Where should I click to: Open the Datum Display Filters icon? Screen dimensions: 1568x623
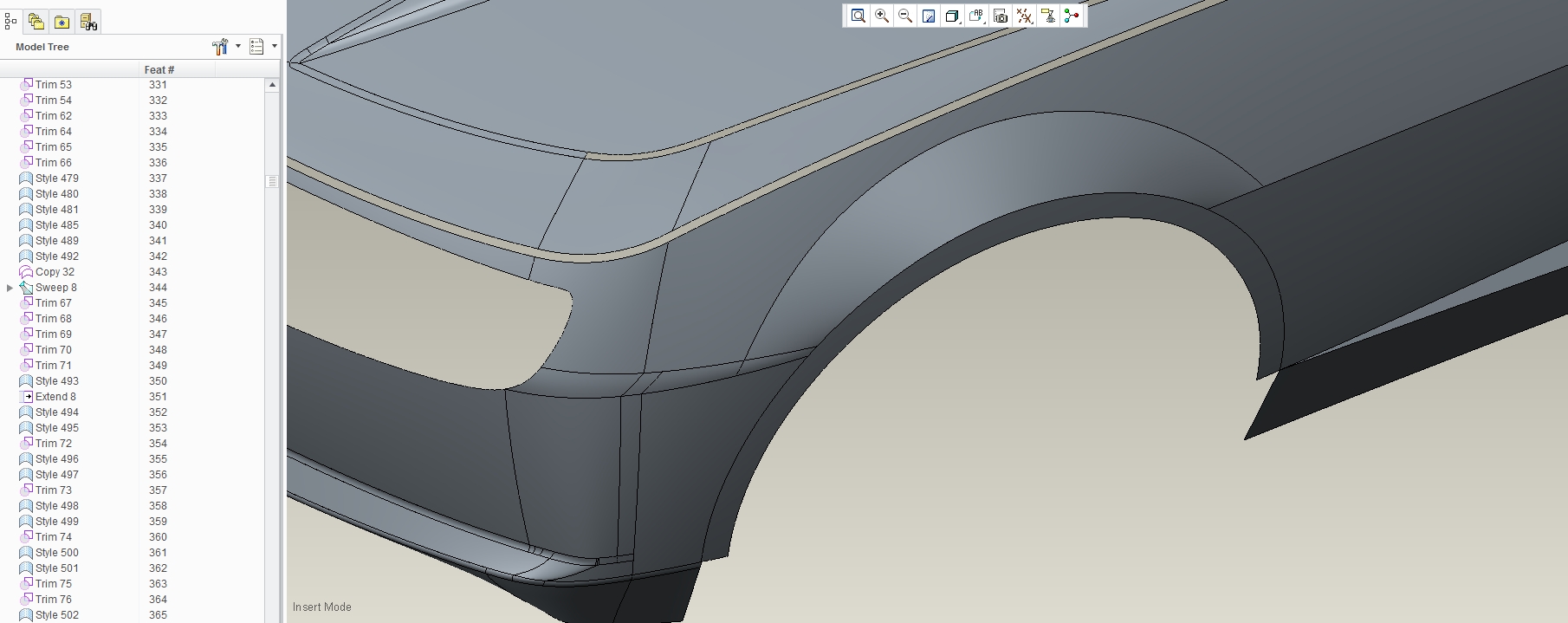tap(1024, 16)
